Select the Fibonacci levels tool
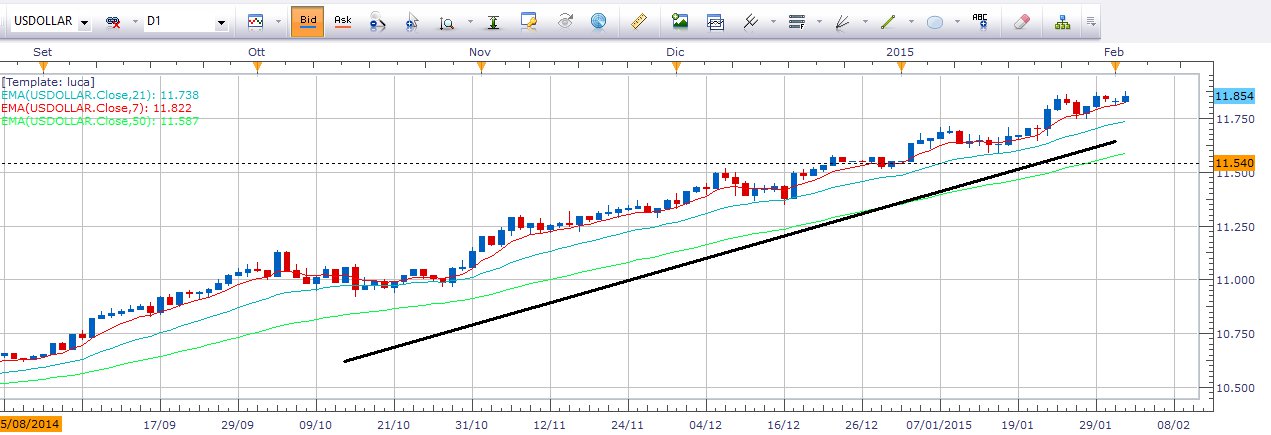Image resolution: width=1271 pixels, height=435 pixels. click(x=796, y=21)
